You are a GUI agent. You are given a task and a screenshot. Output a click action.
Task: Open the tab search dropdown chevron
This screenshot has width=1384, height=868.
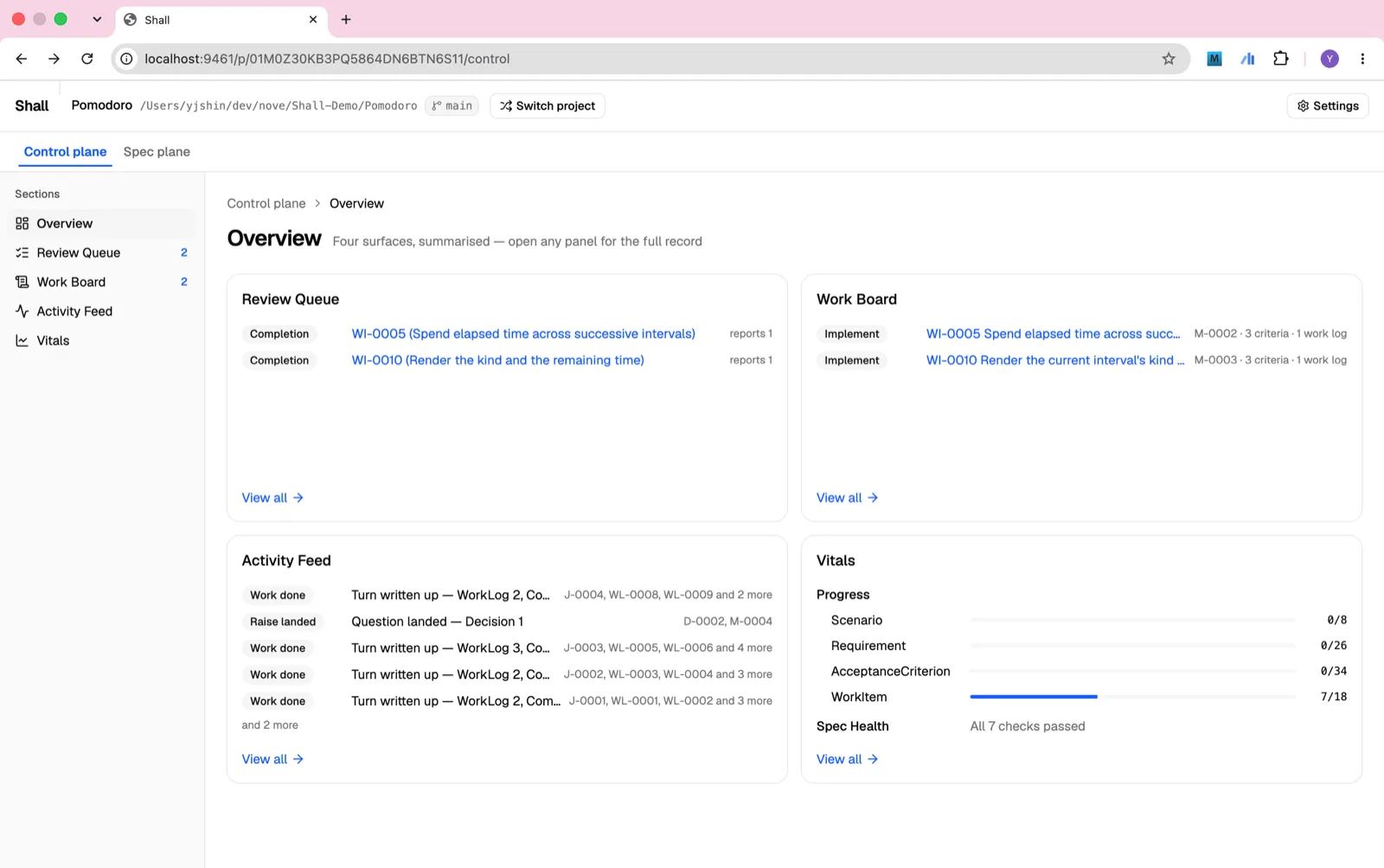97,19
